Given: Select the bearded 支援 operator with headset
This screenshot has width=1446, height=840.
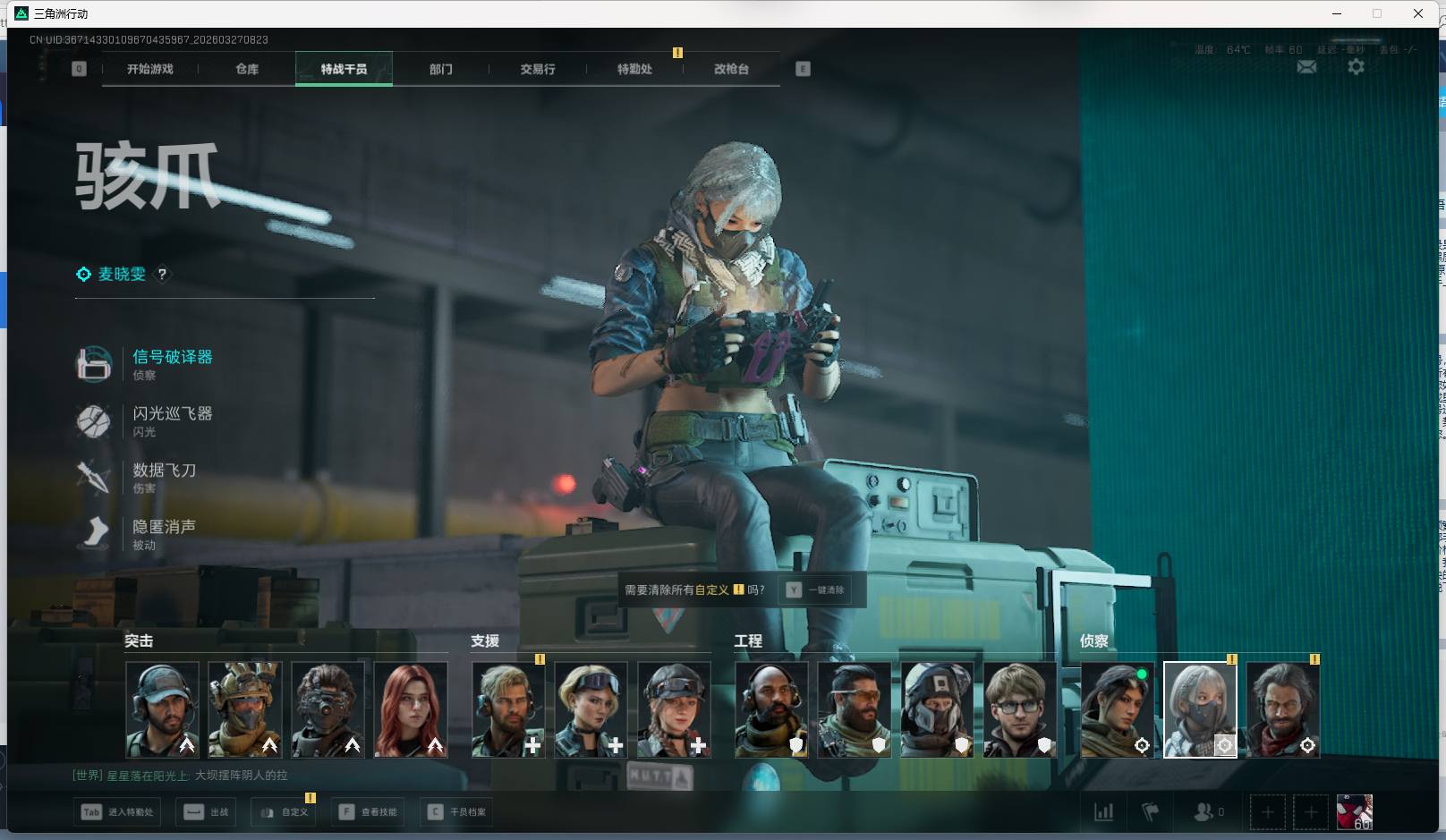Looking at the screenshot, I should (508, 710).
